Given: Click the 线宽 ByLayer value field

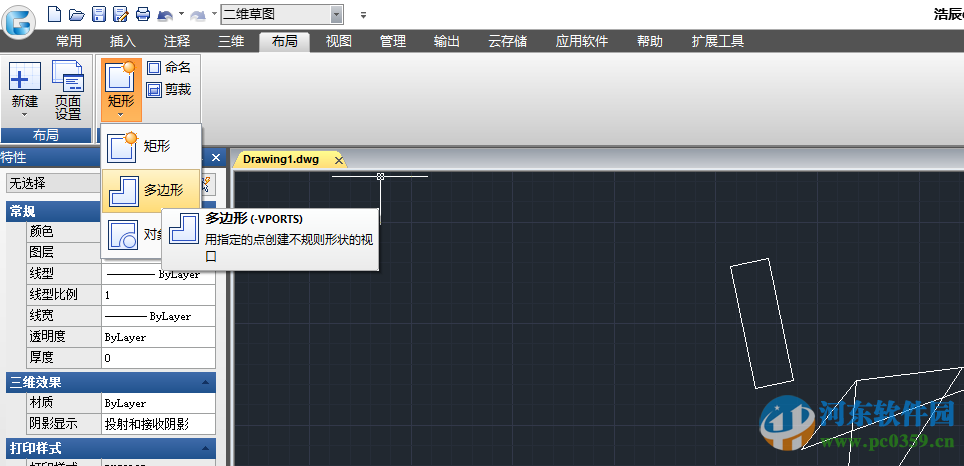Looking at the screenshot, I should point(159,317).
